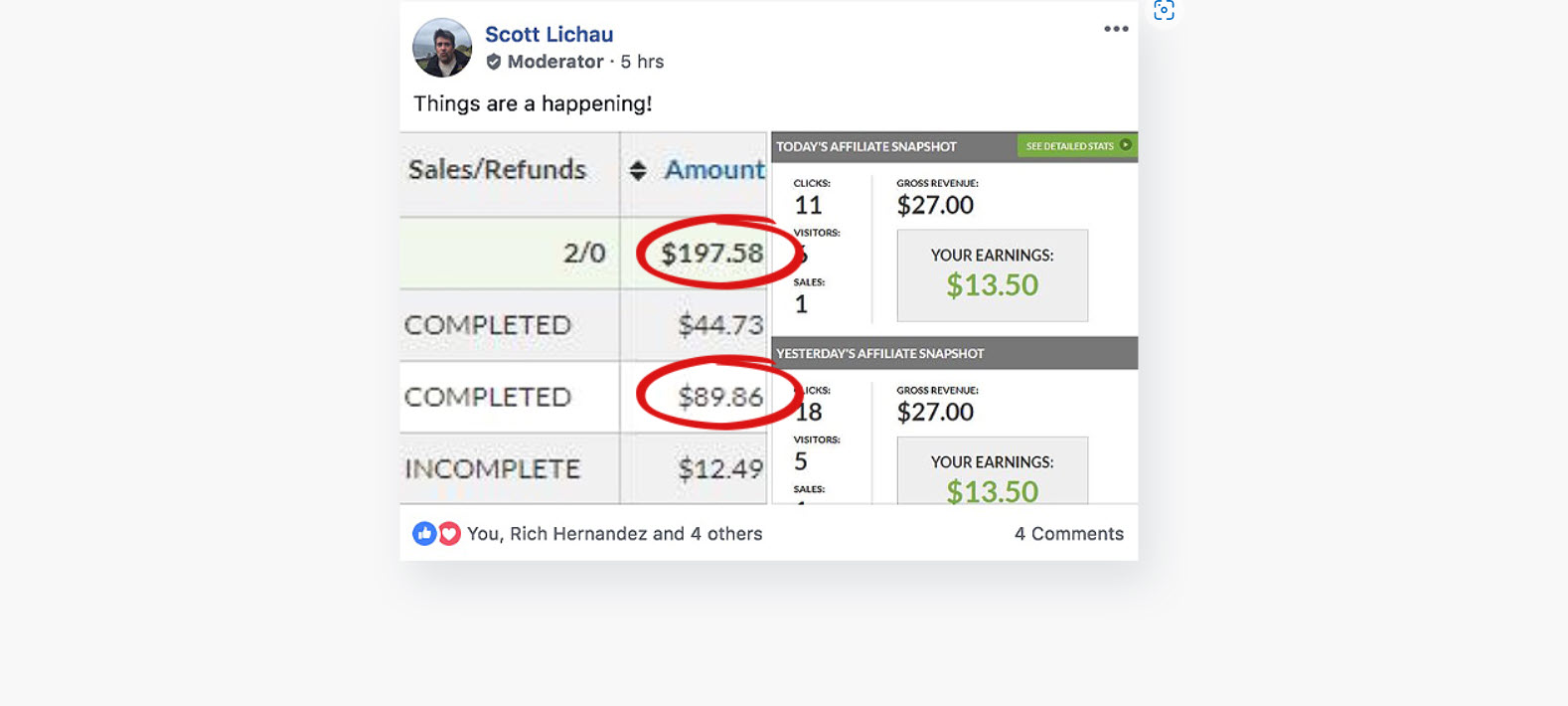1568x706 pixels.
Task: Click the blue Like reaction icon
Action: coord(424,534)
